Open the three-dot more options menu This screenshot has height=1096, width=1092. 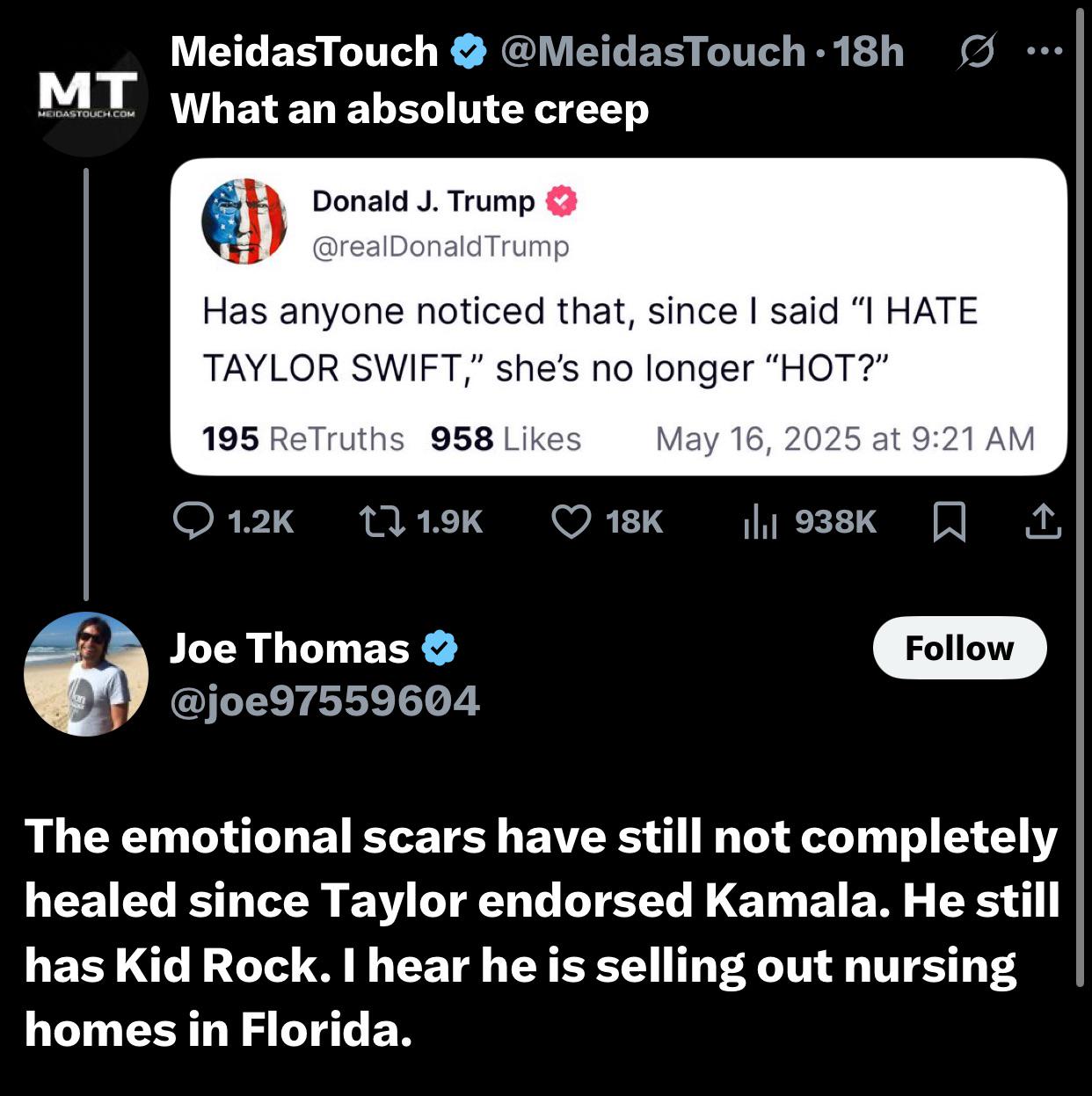(1045, 51)
